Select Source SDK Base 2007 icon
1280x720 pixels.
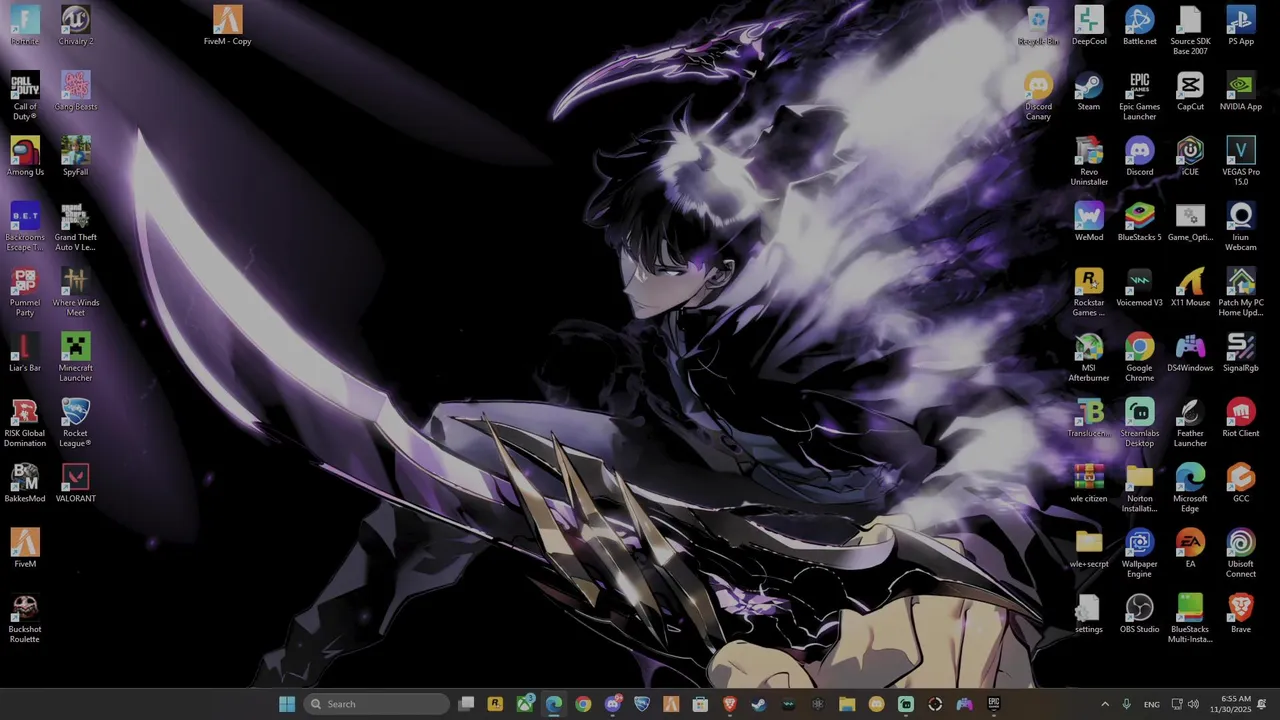click(1190, 30)
